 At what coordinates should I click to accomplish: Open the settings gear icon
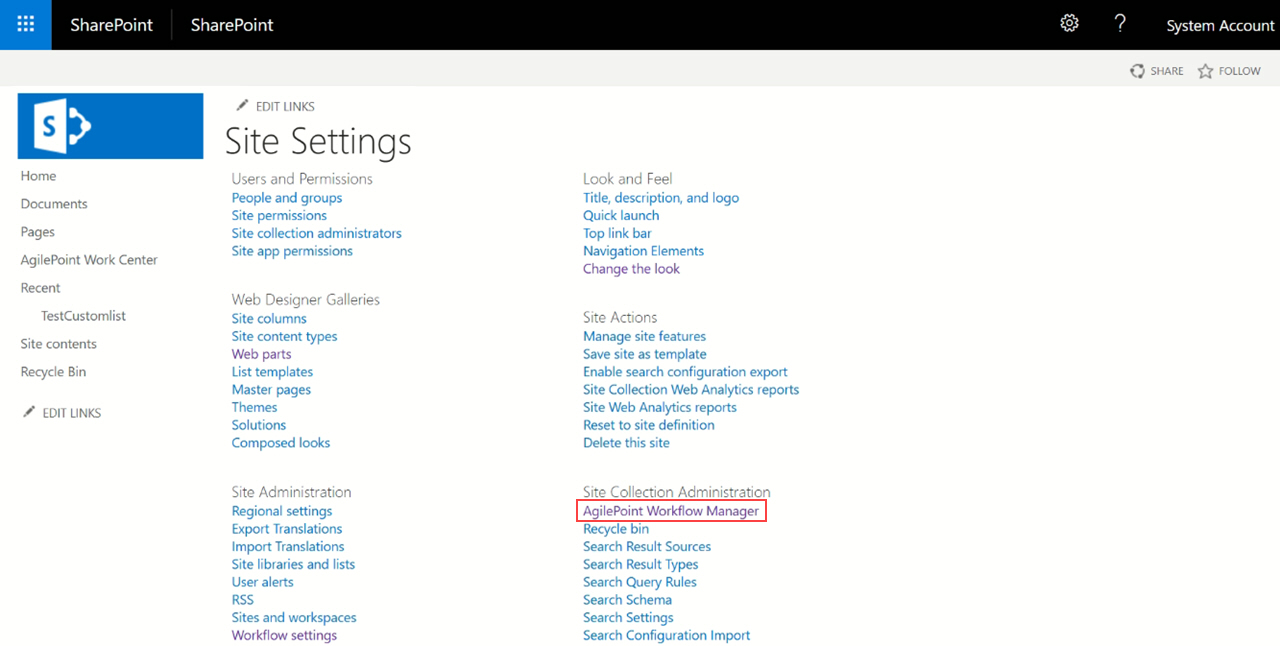tap(1069, 23)
